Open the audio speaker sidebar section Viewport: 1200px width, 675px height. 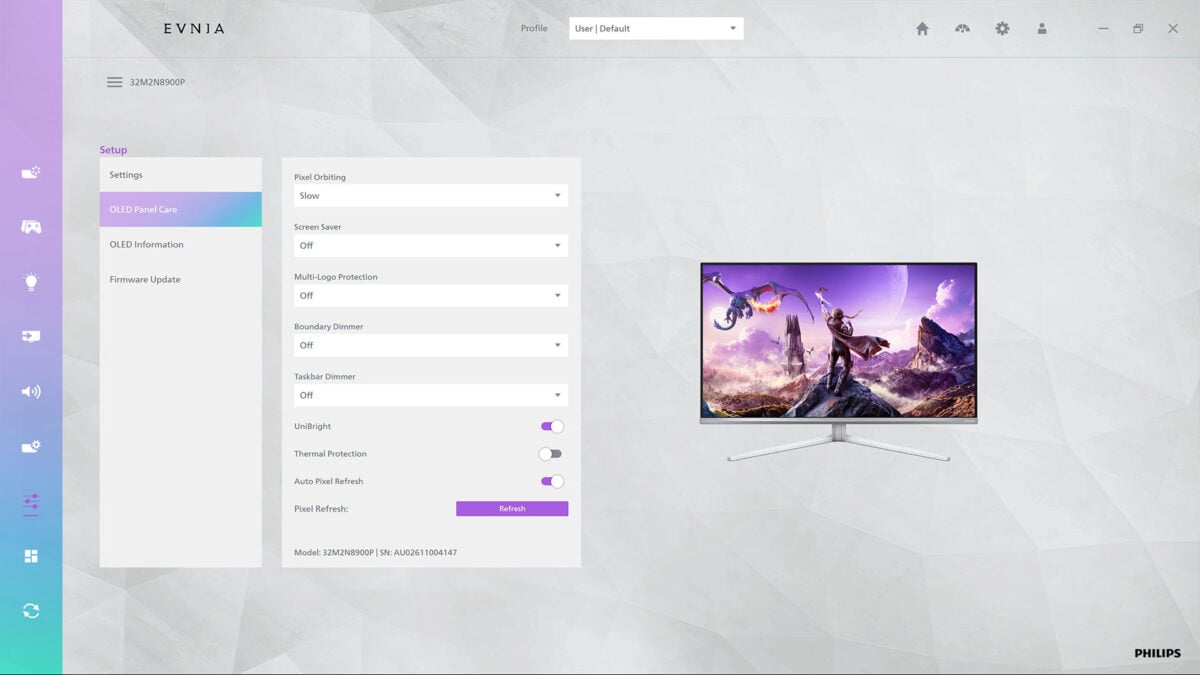31,391
